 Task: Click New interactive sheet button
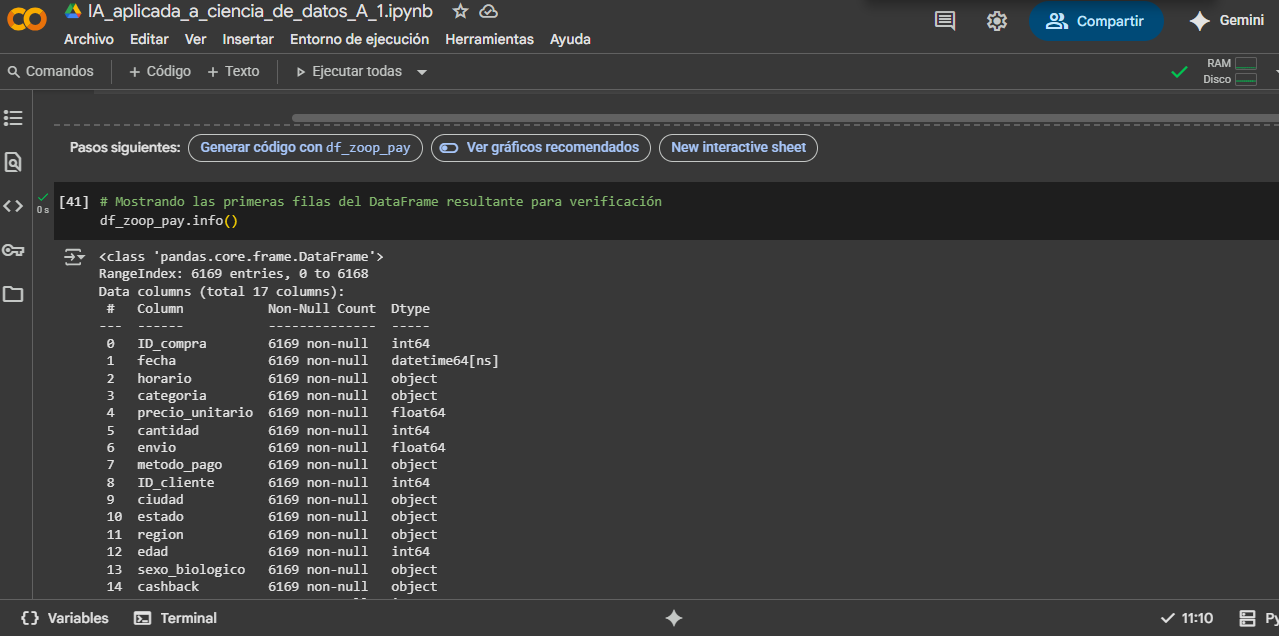[x=738, y=147]
